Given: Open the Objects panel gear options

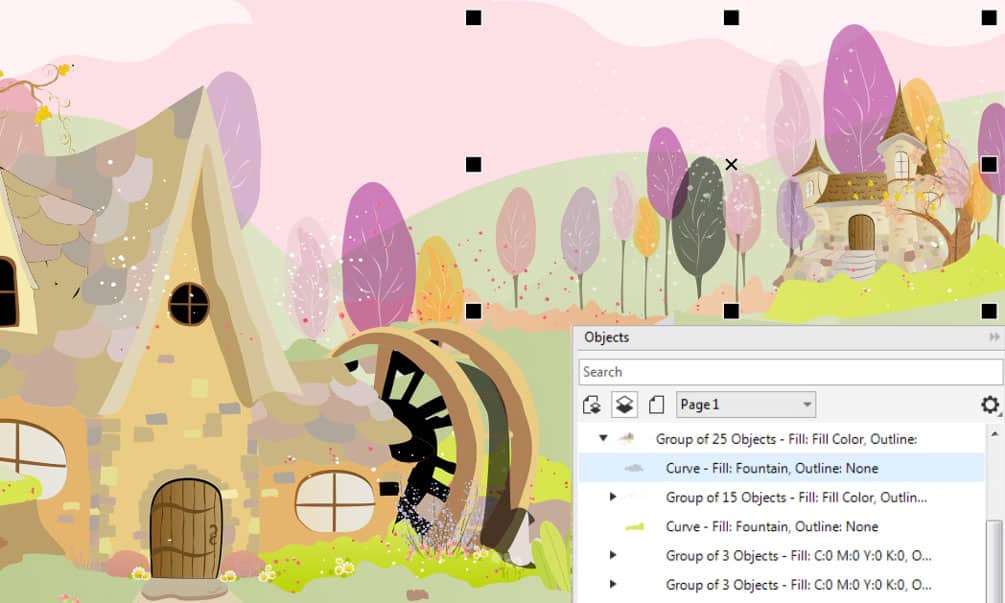Looking at the screenshot, I should (990, 404).
